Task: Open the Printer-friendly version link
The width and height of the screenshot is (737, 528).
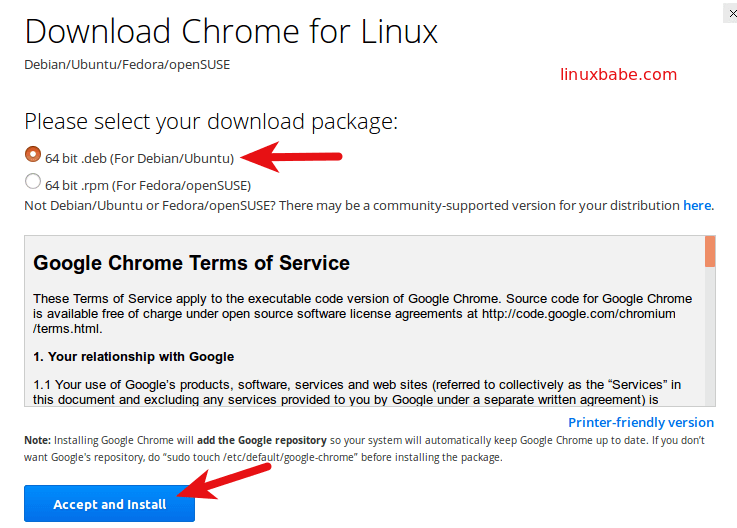Action: click(641, 422)
